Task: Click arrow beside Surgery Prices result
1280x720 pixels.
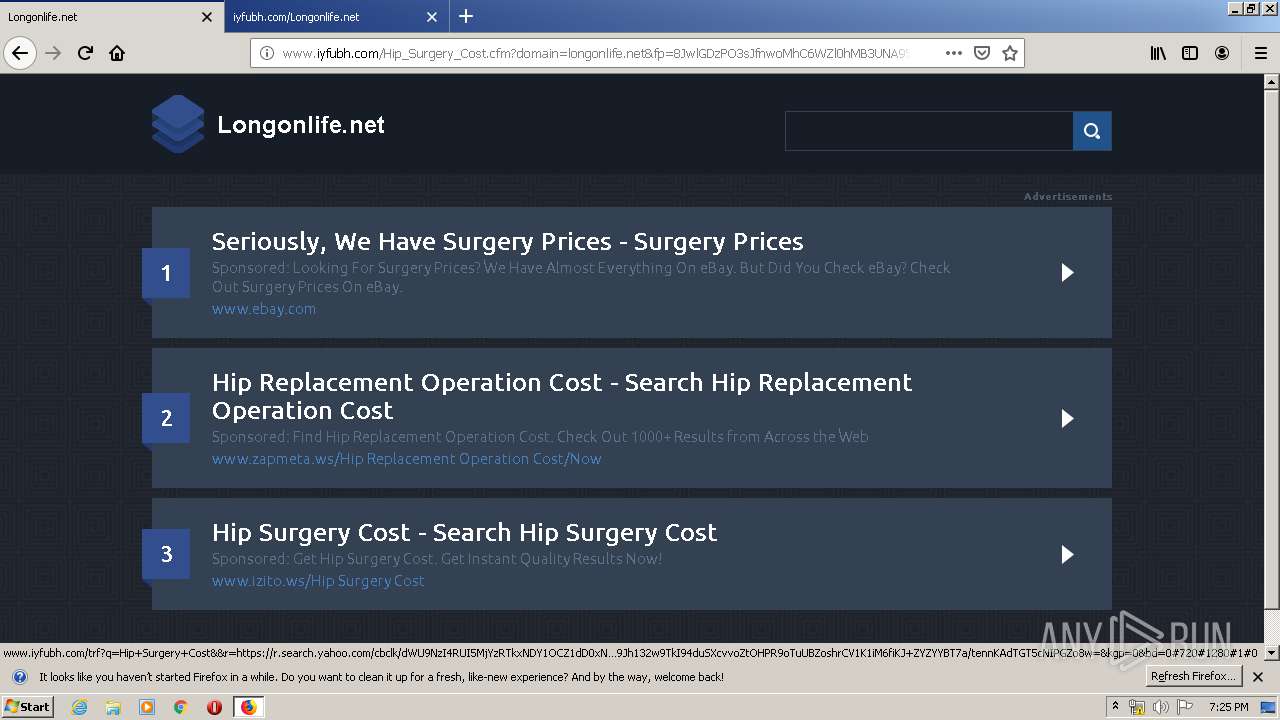Action: [1067, 272]
